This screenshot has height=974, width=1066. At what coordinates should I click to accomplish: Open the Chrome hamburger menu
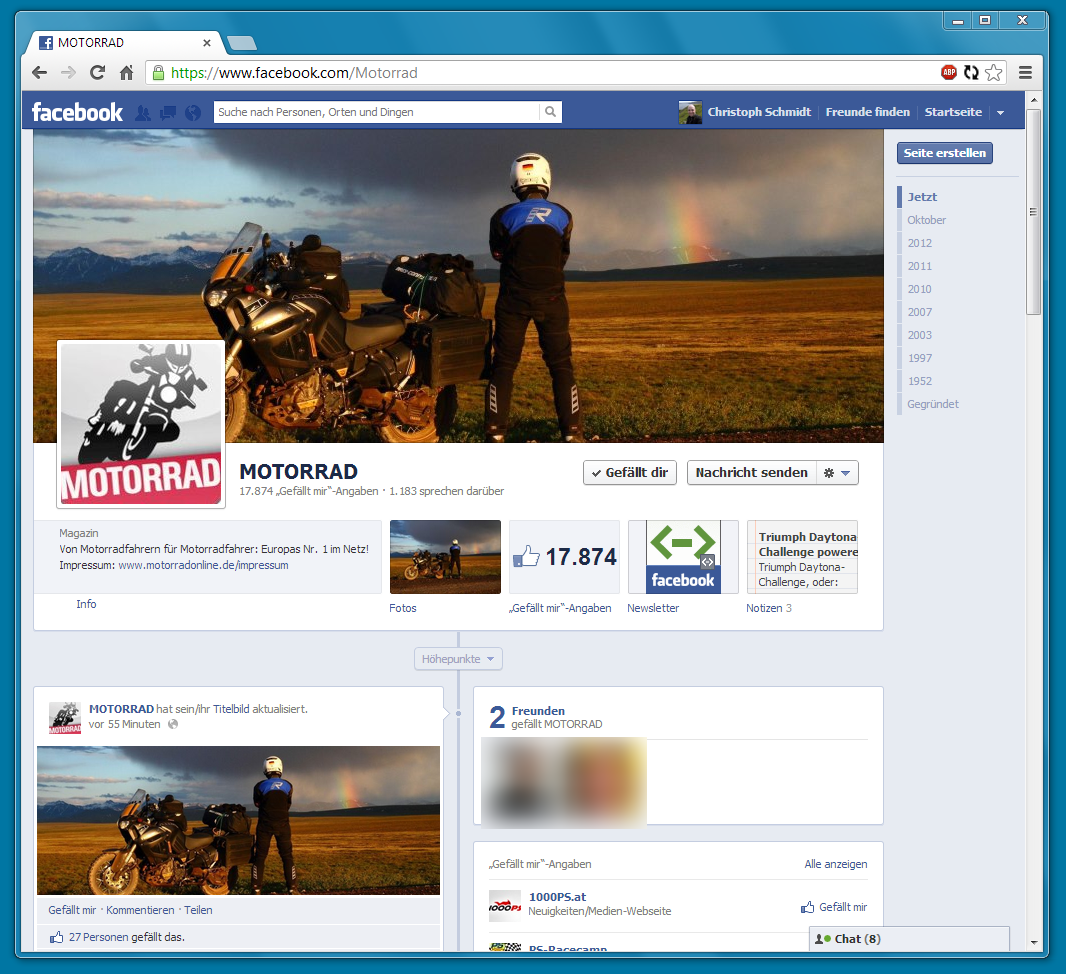pyautogui.click(x=1025, y=72)
